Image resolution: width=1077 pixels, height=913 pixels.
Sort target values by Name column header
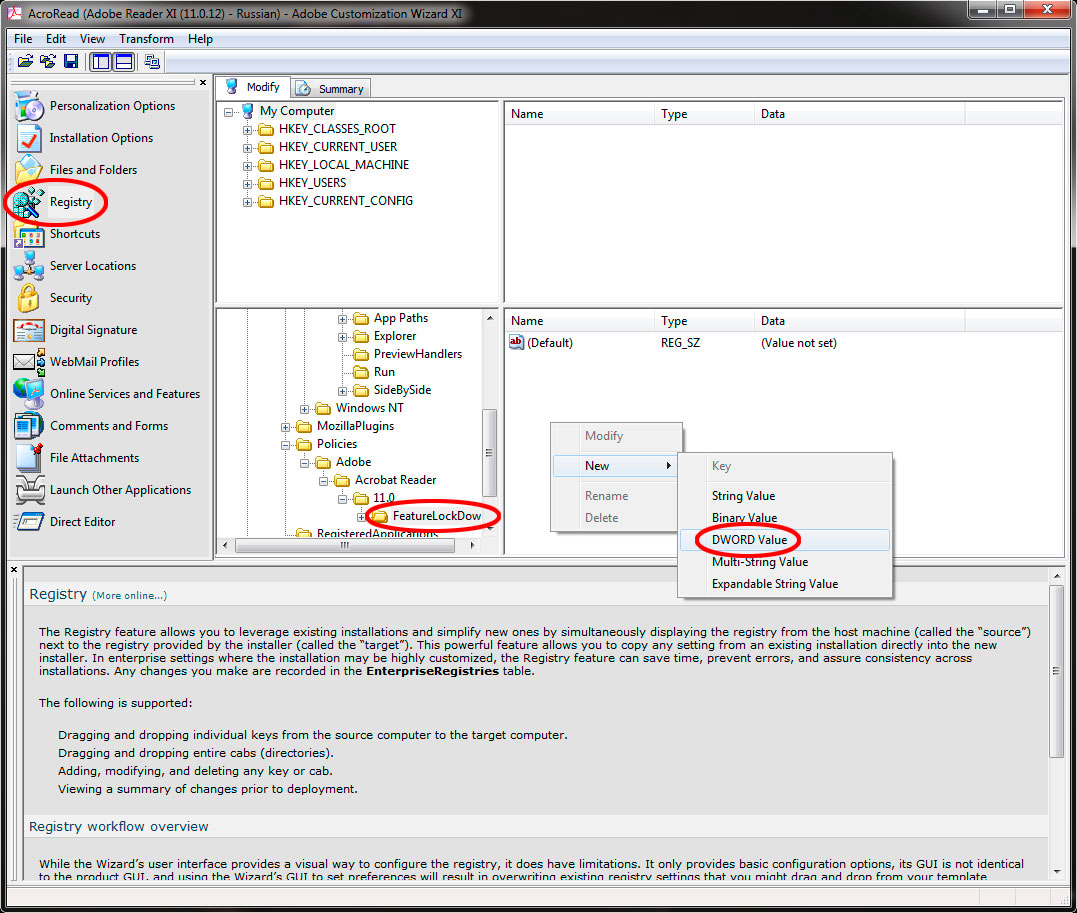(580, 321)
